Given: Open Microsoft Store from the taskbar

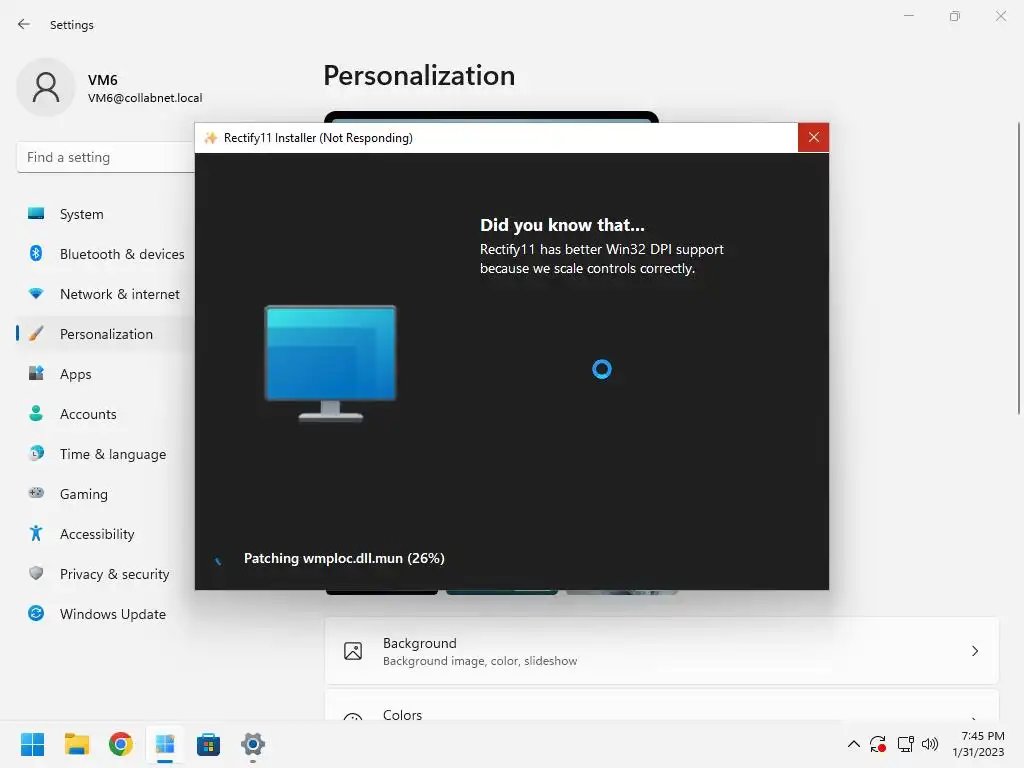Looking at the screenshot, I should pos(208,744).
